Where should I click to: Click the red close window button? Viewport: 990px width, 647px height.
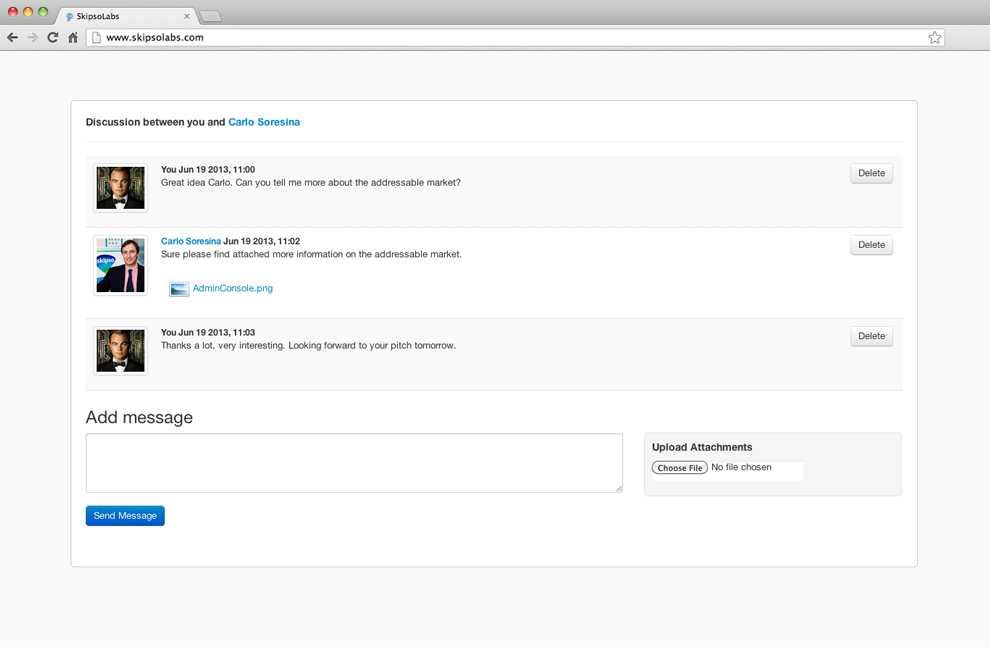coord(13,12)
